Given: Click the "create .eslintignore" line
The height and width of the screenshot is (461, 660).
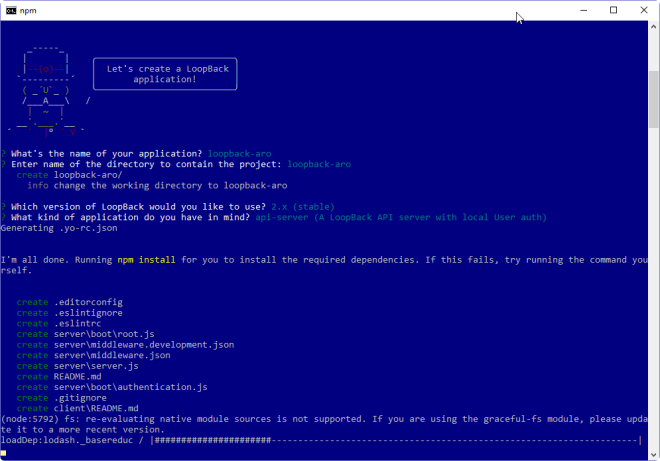Looking at the screenshot, I should [70, 313].
